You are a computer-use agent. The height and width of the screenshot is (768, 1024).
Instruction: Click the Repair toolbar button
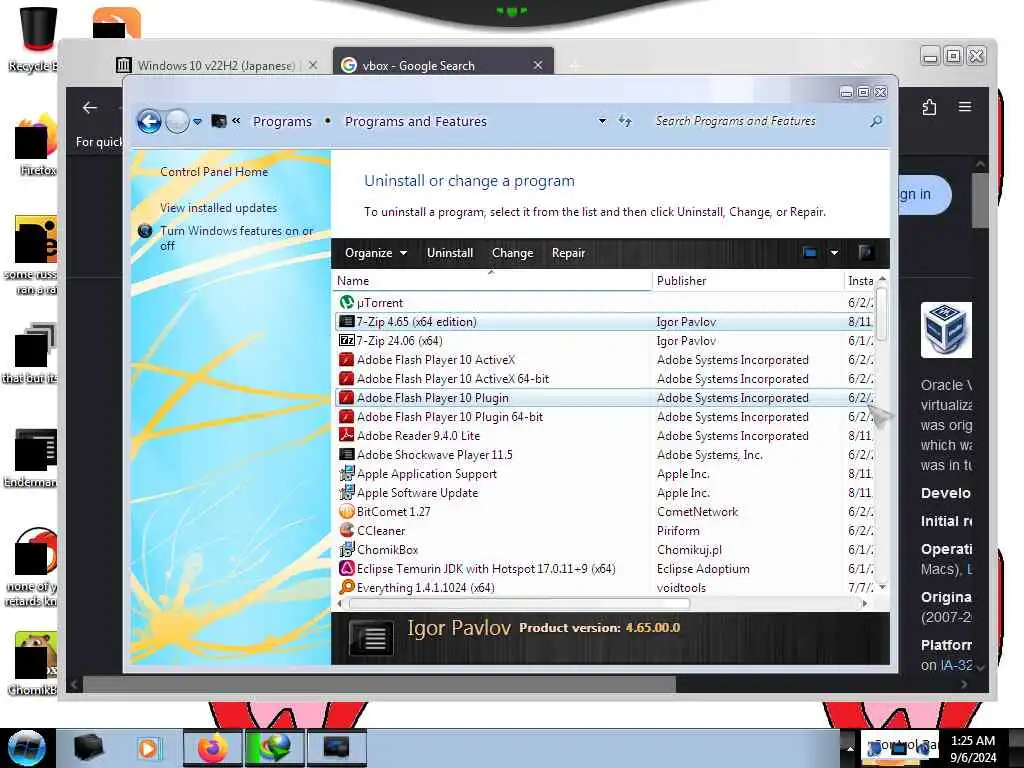568,253
